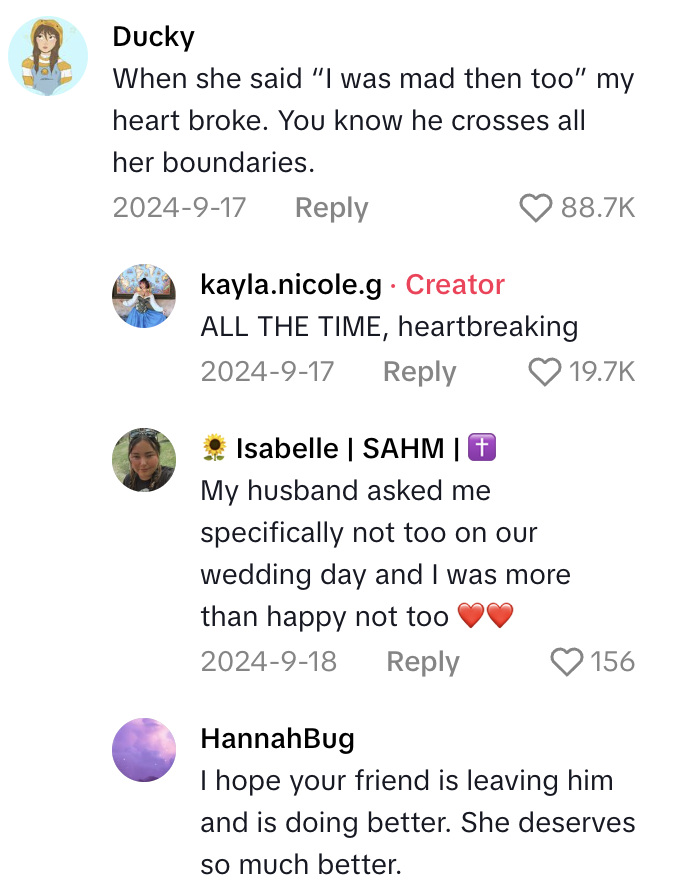674x886 pixels.
Task: Open the kayla.nicole.g username link
Action: (x=291, y=285)
